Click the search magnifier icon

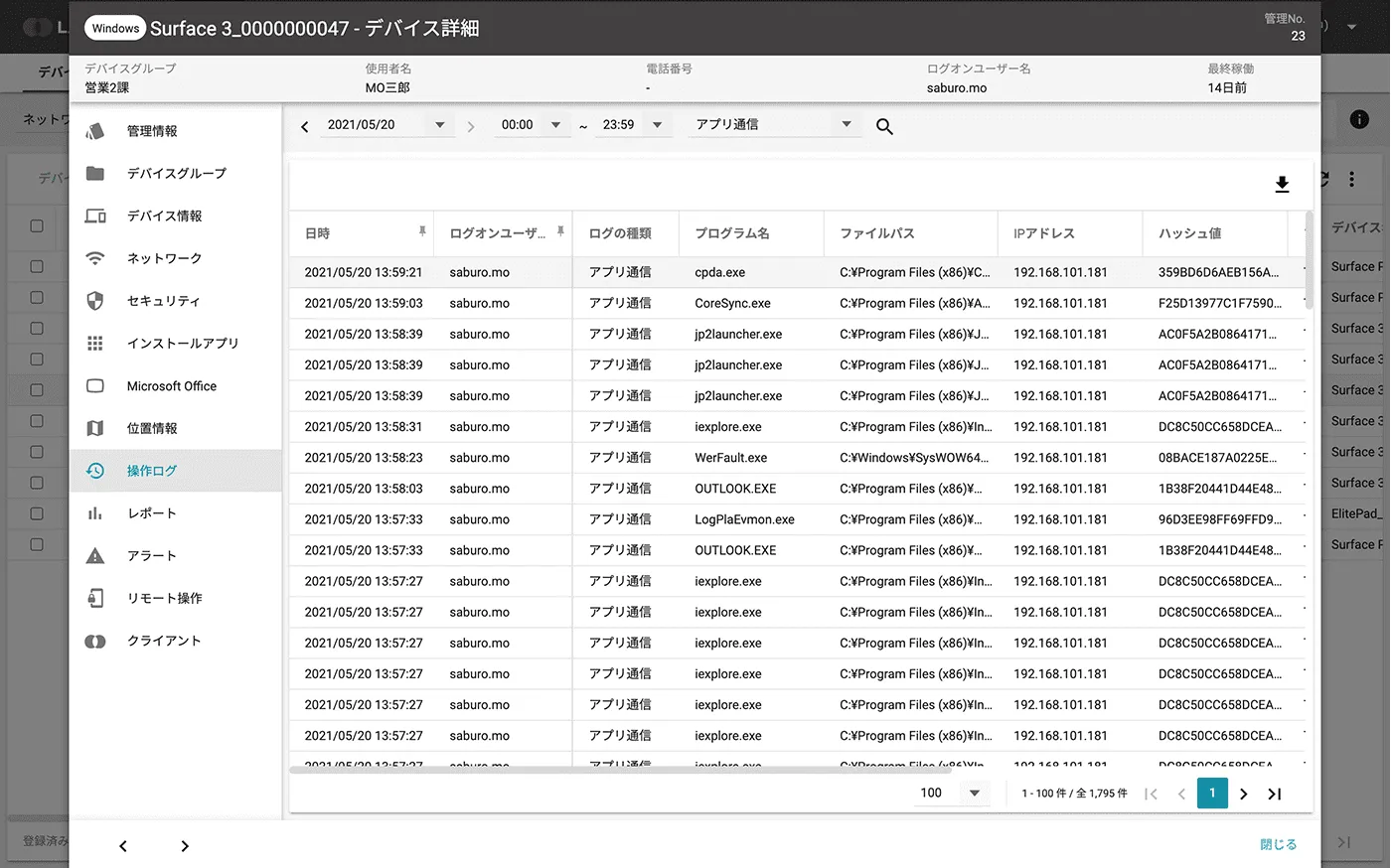[x=884, y=126]
